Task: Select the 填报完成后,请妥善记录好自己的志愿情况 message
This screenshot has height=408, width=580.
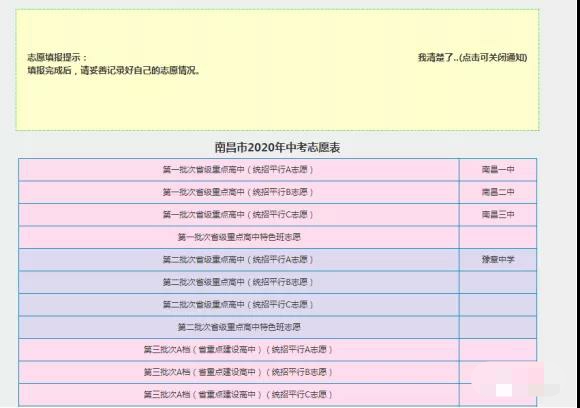Action: tap(114, 70)
